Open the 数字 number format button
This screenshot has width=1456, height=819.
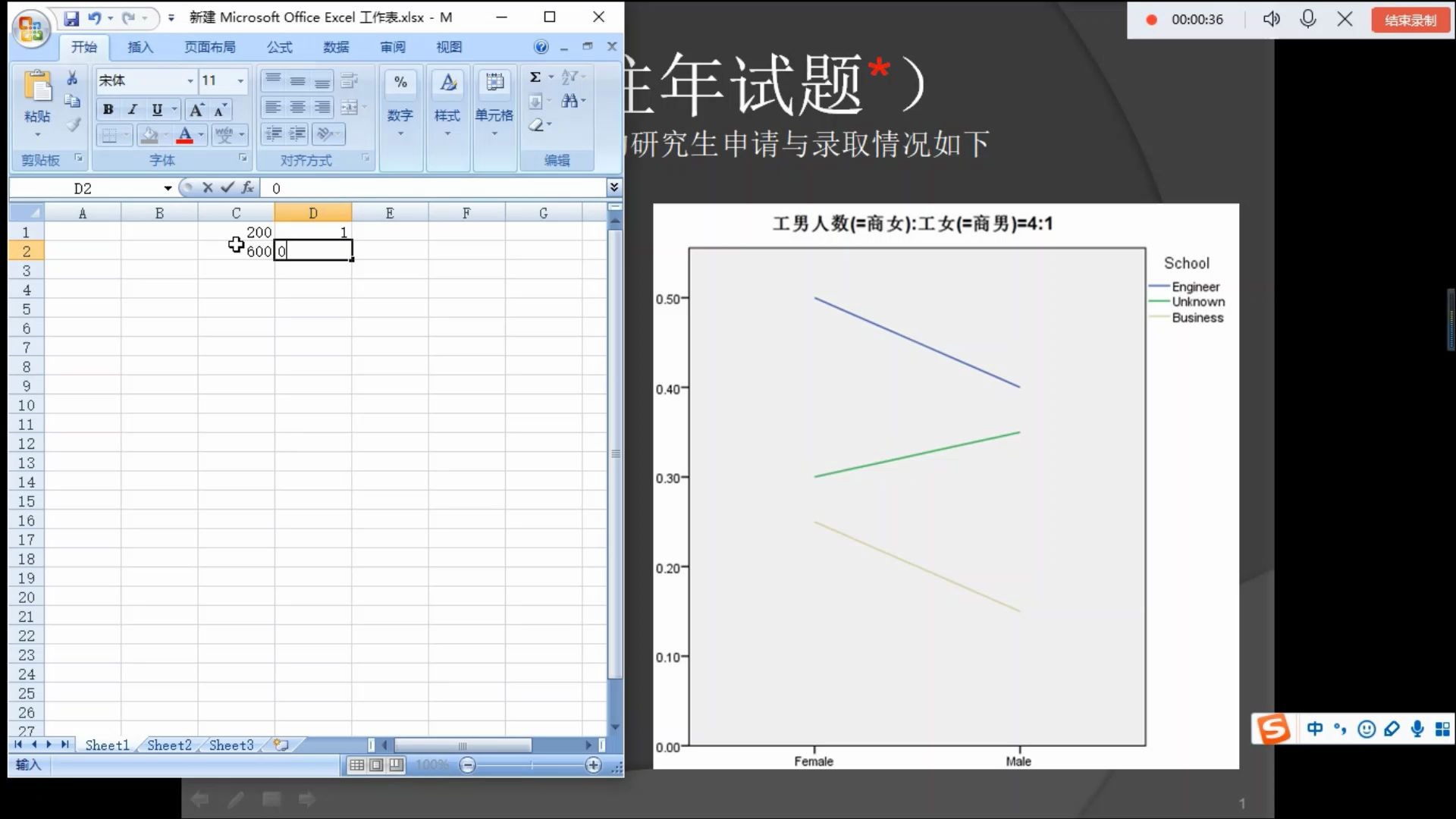[x=400, y=115]
